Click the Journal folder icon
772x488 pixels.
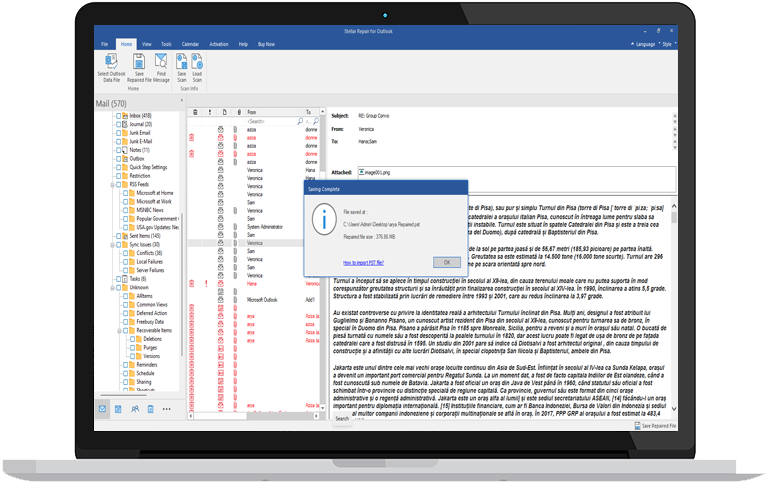click(125, 124)
